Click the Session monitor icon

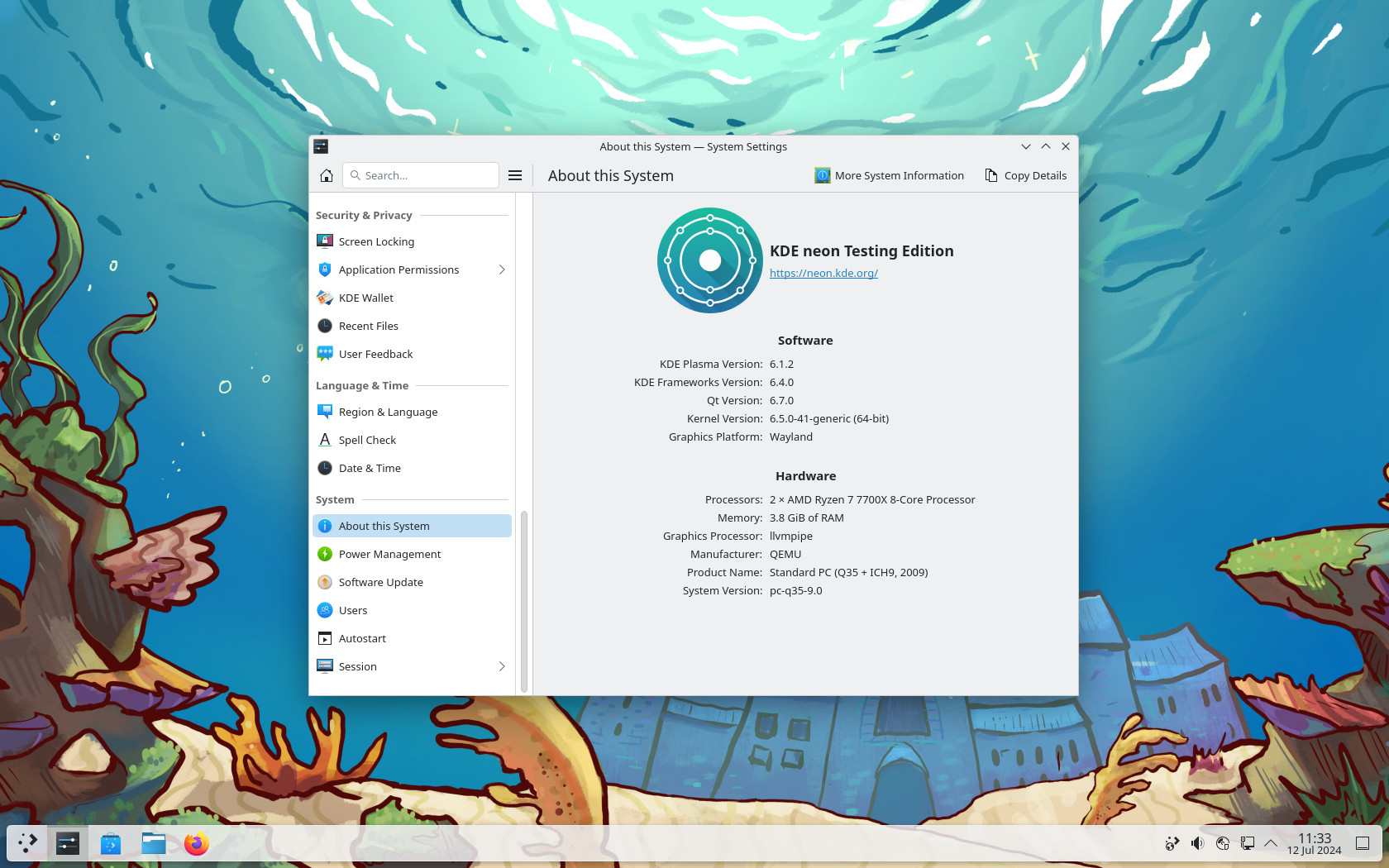[325, 666]
